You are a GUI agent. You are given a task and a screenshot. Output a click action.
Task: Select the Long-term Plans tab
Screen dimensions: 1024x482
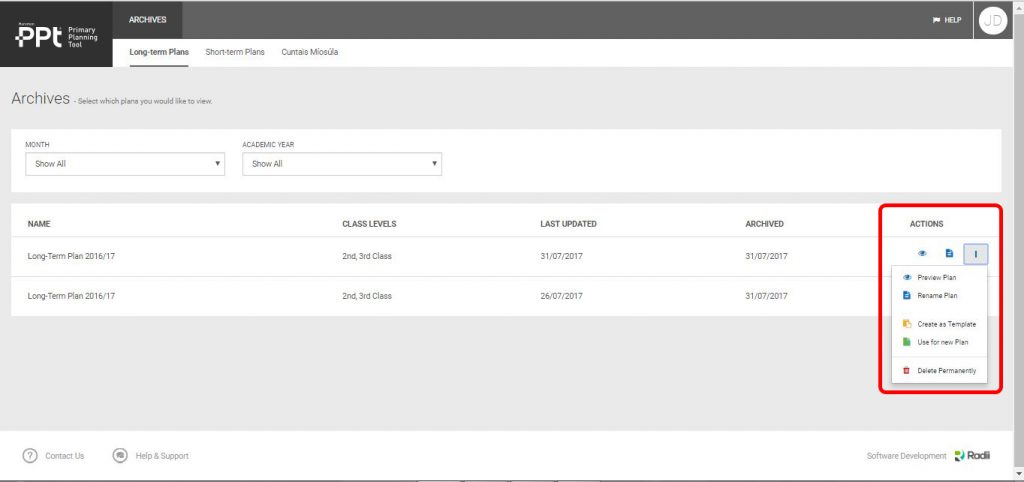(159, 52)
